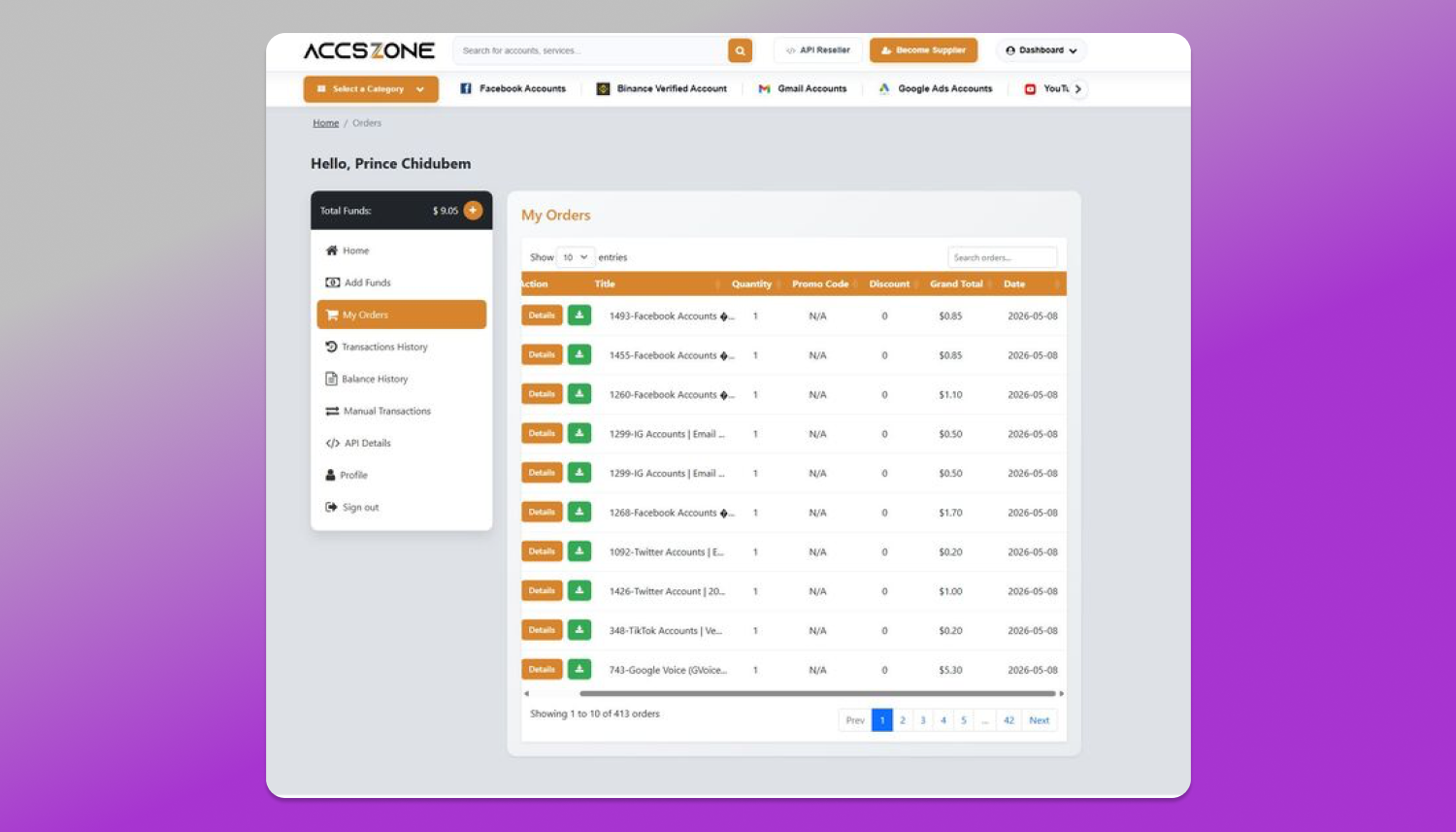Screen dimensions: 1456x832
Task: View Details for order 348-TikTok Accounts
Action: click(x=542, y=630)
